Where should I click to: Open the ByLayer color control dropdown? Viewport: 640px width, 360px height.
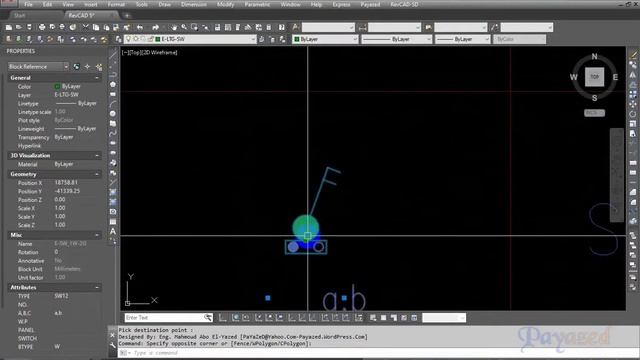click(355, 39)
